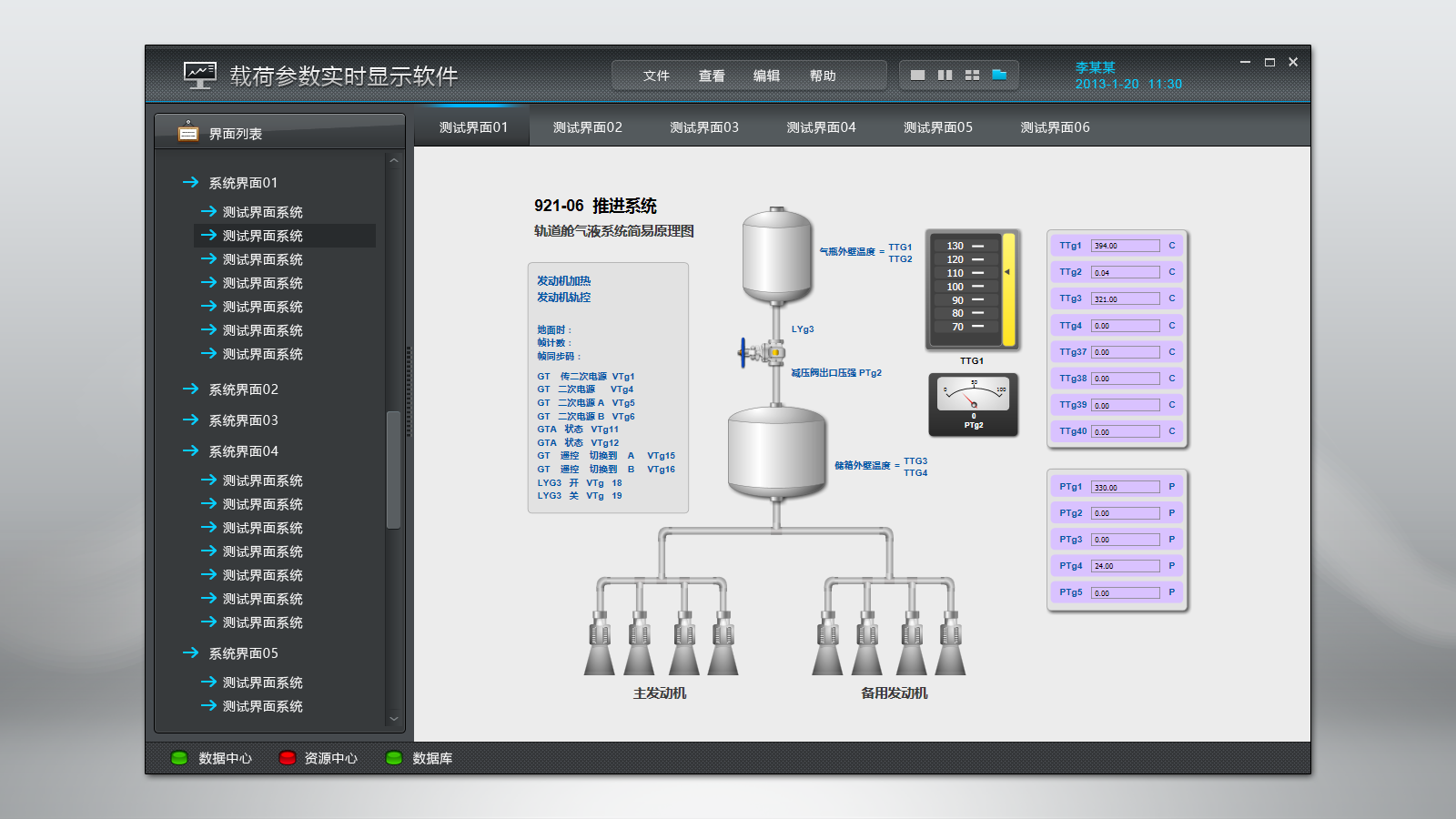The image size is (1456, 819).
Task: Open the 编辑 menu
Action: [766, 76]
